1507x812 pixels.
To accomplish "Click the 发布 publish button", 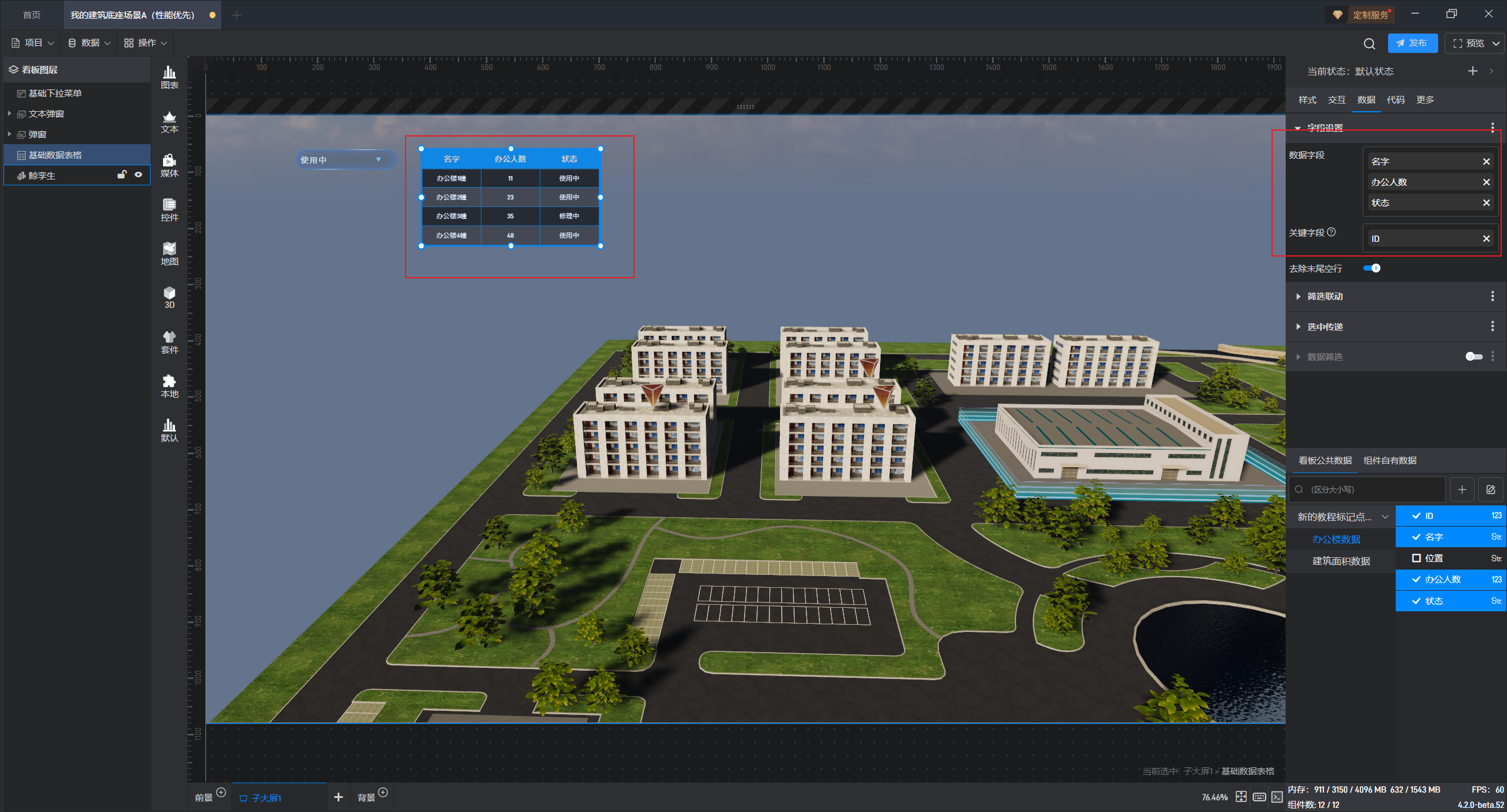I will (1412, 43).
